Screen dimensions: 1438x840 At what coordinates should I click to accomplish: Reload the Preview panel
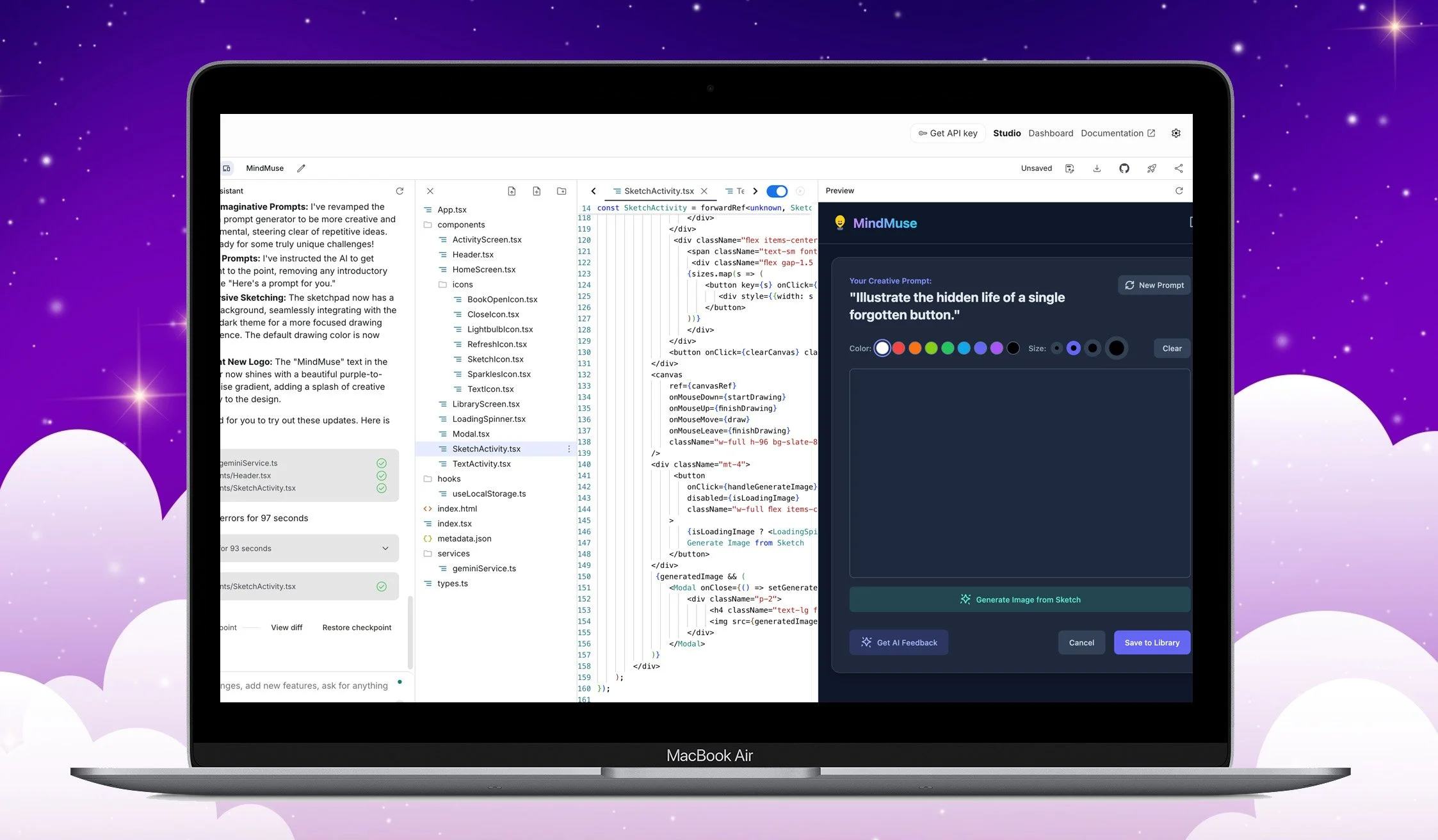point(1179,191)
